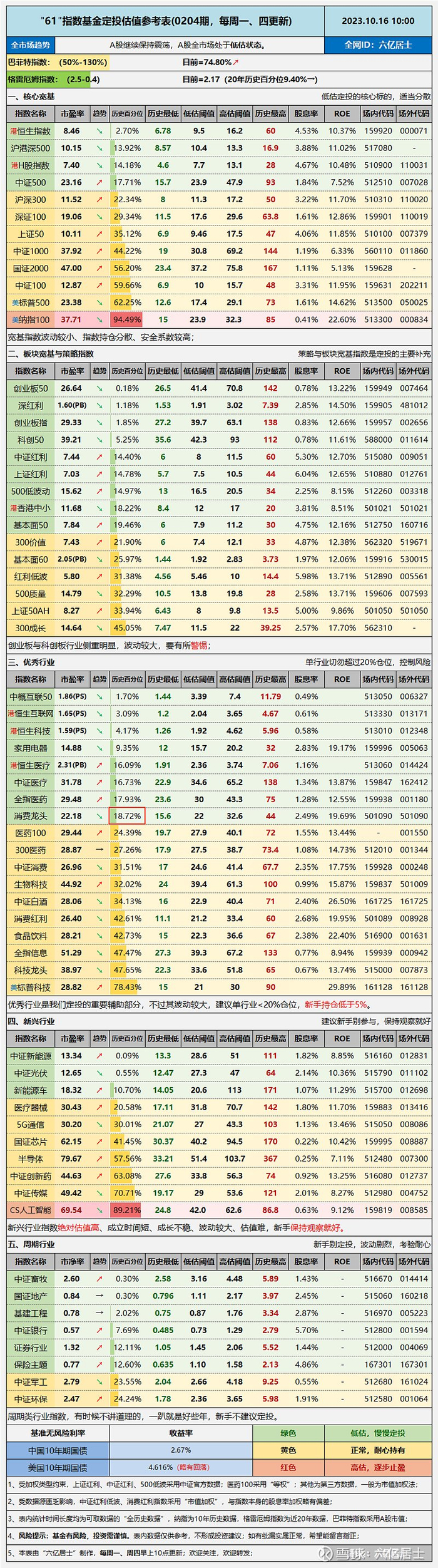Click the 低估，慢慢定投 legend text
The width and height of the screenshot is (438, 1568).
377,1433
